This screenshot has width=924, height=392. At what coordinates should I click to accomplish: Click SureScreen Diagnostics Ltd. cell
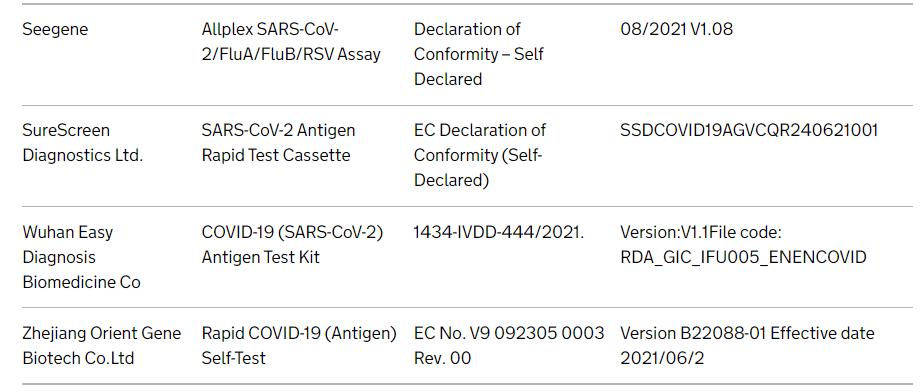[x=82, y=143]
